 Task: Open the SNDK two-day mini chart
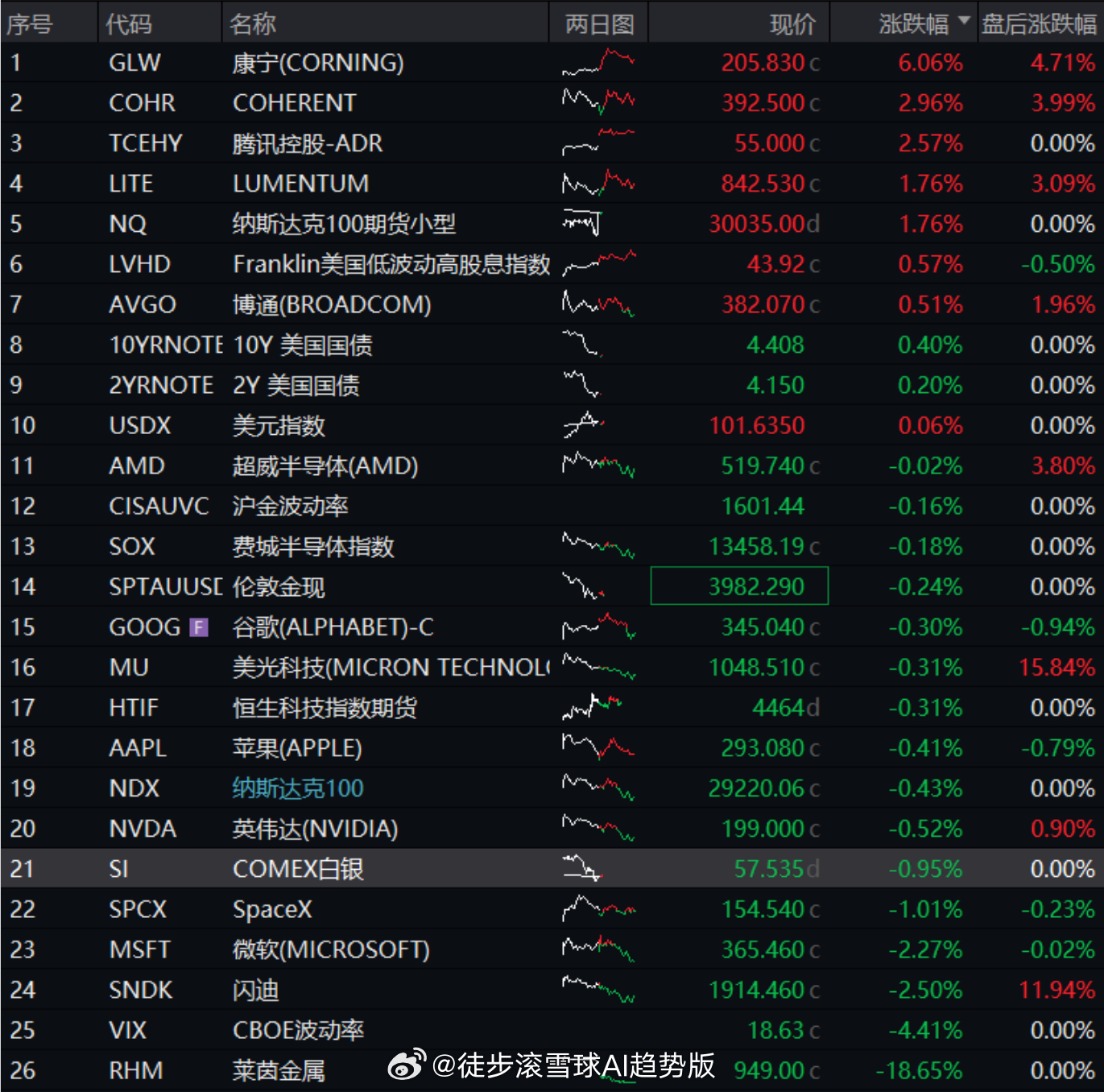598,990
